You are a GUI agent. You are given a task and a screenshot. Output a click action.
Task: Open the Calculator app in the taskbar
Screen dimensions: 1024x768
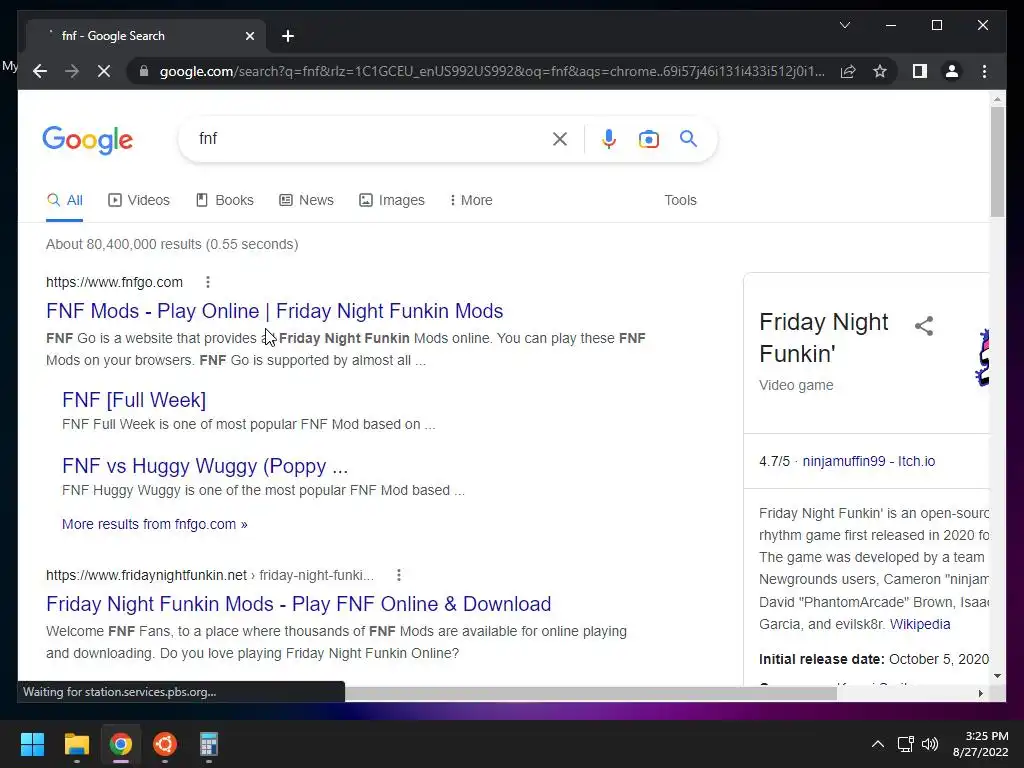click(x=208, y=744)
